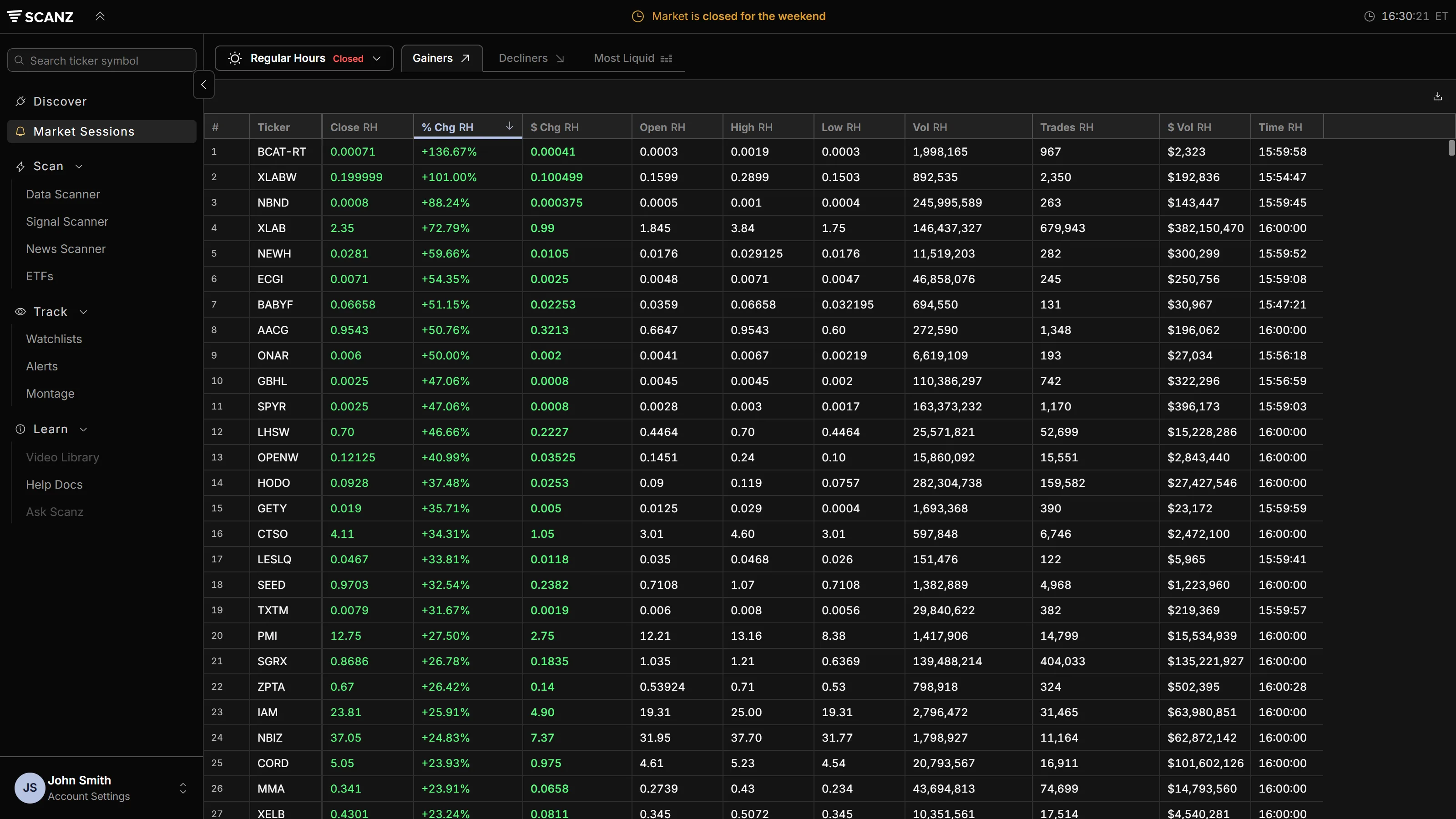
Task: Click the Market Sessions bell icon
Action: tap(20, 131)
